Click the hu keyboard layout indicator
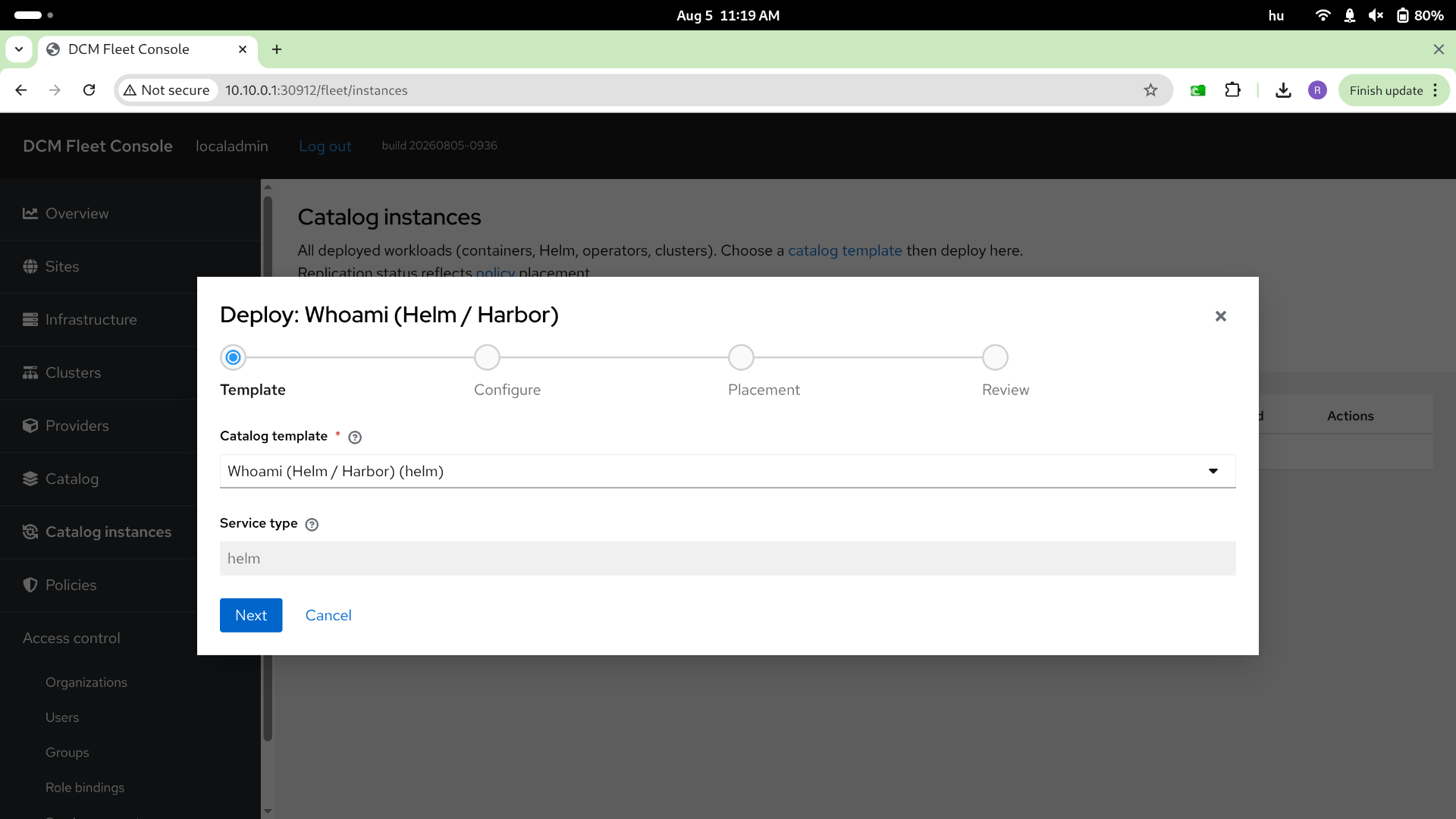 (1276, 15)
